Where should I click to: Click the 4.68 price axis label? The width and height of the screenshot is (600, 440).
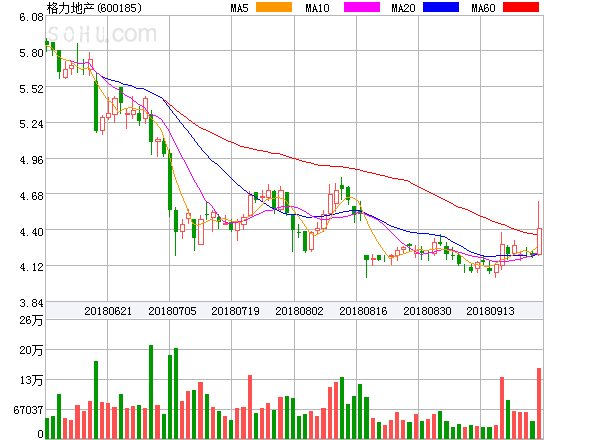pyautogui.click(x=31, y=196)
